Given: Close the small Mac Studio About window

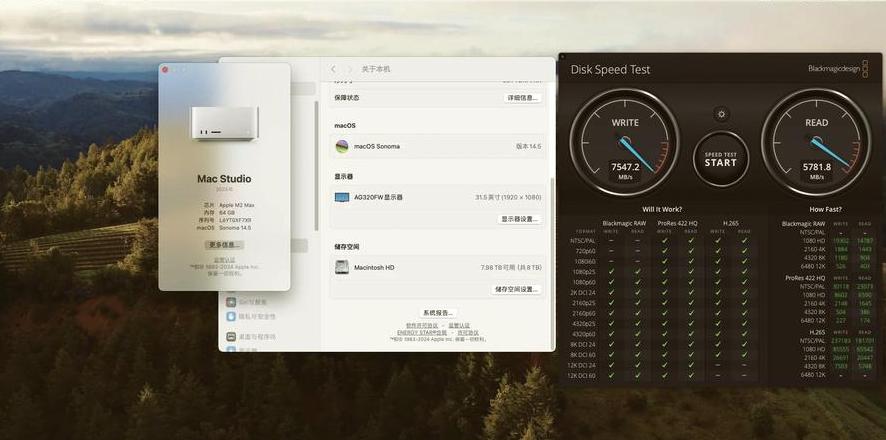Looking at the screenshot, I should [165, 69].
